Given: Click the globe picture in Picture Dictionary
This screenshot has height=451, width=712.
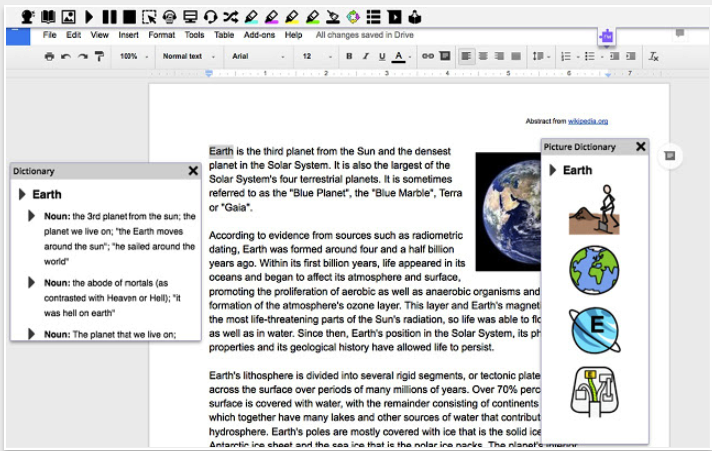Looking at the screenshot, I should pos(594,270).
